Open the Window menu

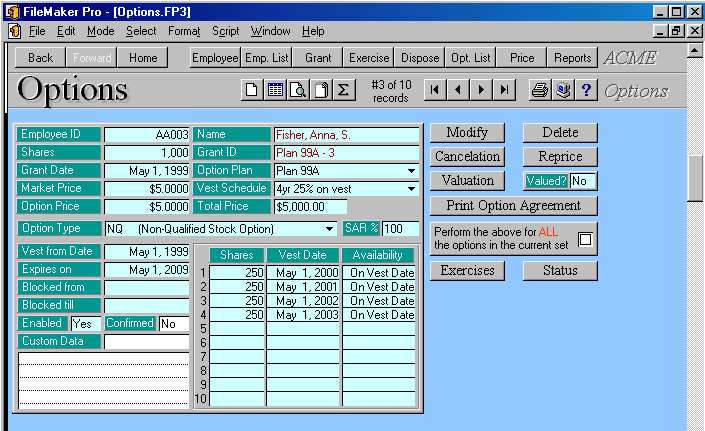pos(271,31)
